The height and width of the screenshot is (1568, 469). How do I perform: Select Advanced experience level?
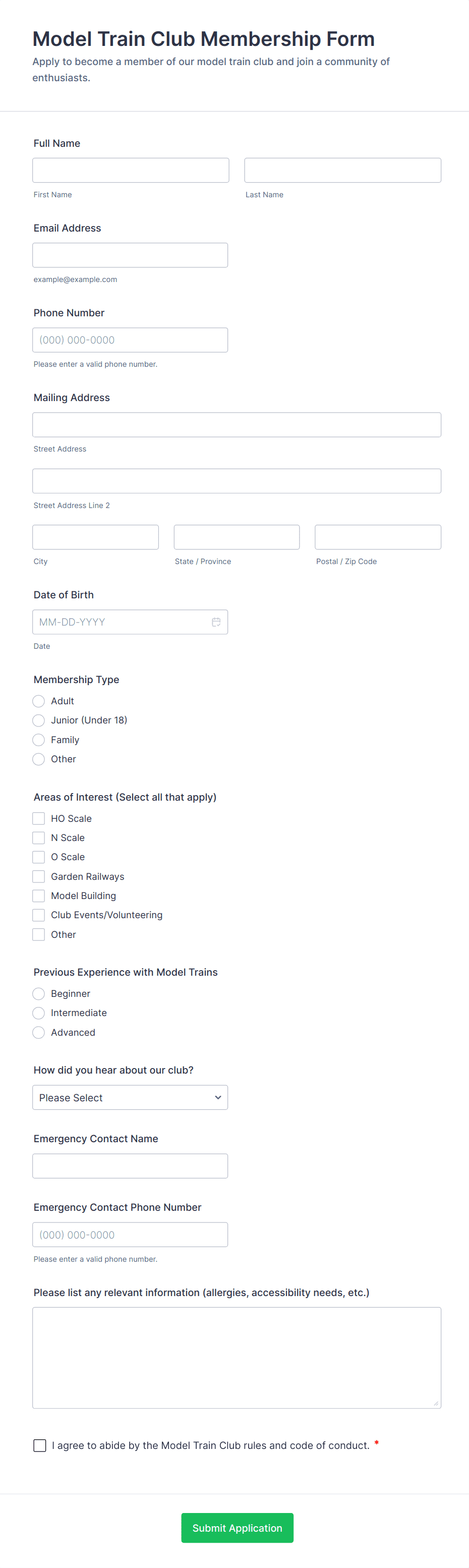coord(39,1032)
